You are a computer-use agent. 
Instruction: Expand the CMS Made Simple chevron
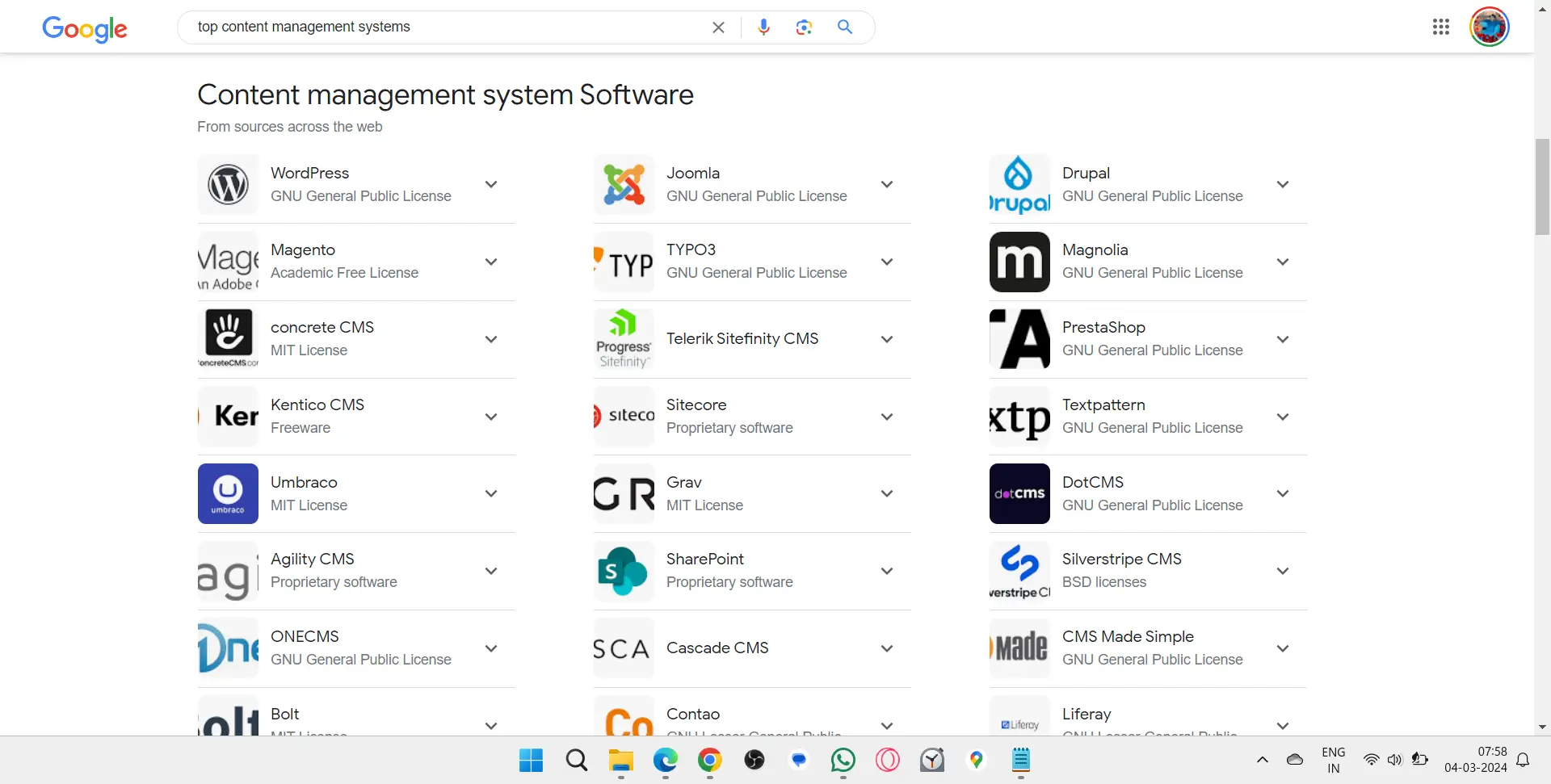click(x=1283, y=648)
